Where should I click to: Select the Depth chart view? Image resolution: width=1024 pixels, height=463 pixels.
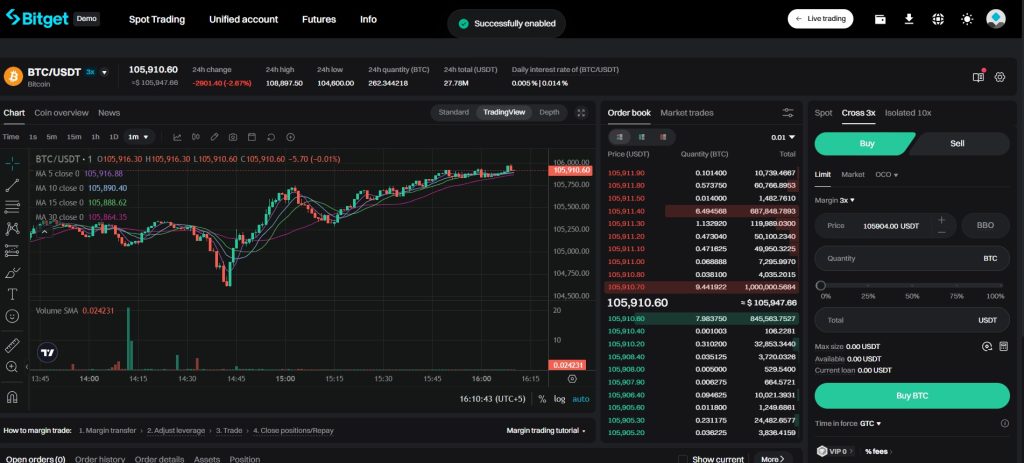pyautogui.click(x=549, y=112)
